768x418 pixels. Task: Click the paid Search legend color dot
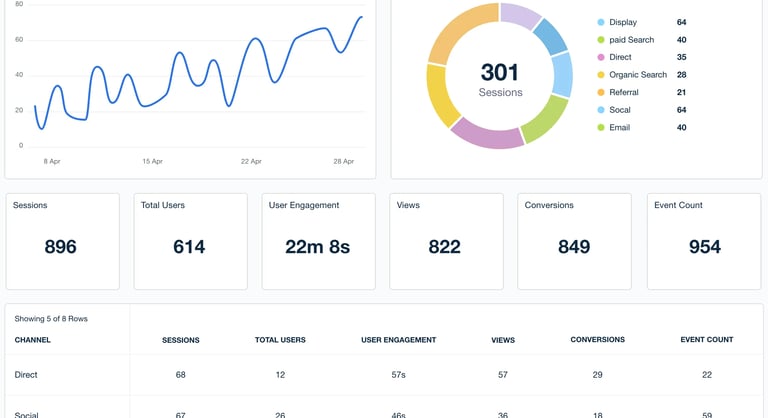point(600,40)
